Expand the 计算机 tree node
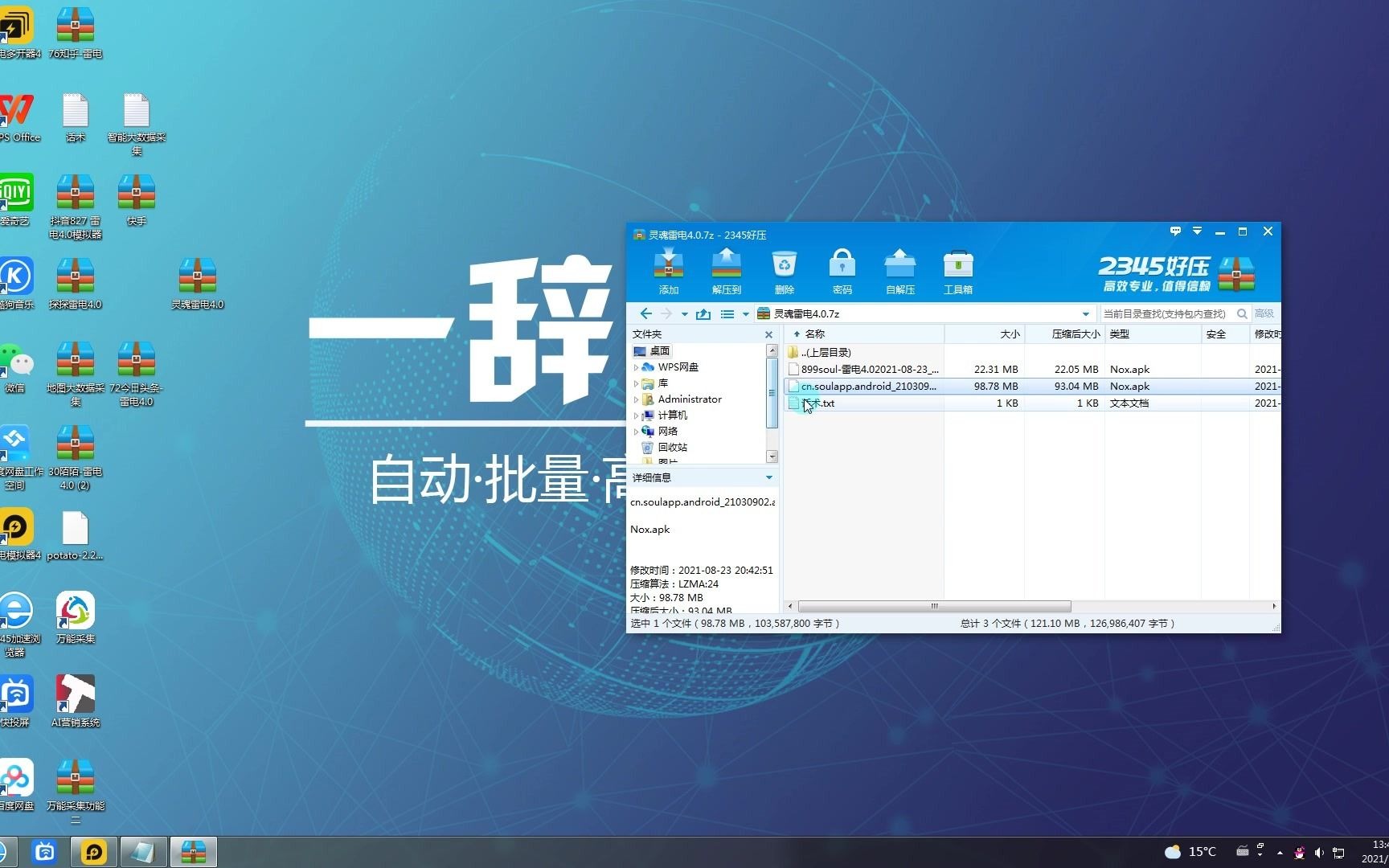 [x=636, y=416]
